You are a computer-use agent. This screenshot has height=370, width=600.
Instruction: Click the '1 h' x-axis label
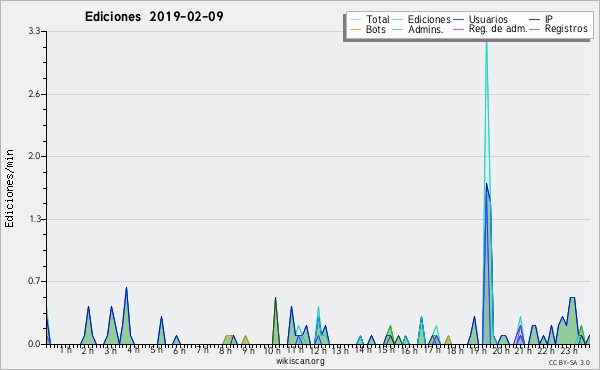click(65, 350)
